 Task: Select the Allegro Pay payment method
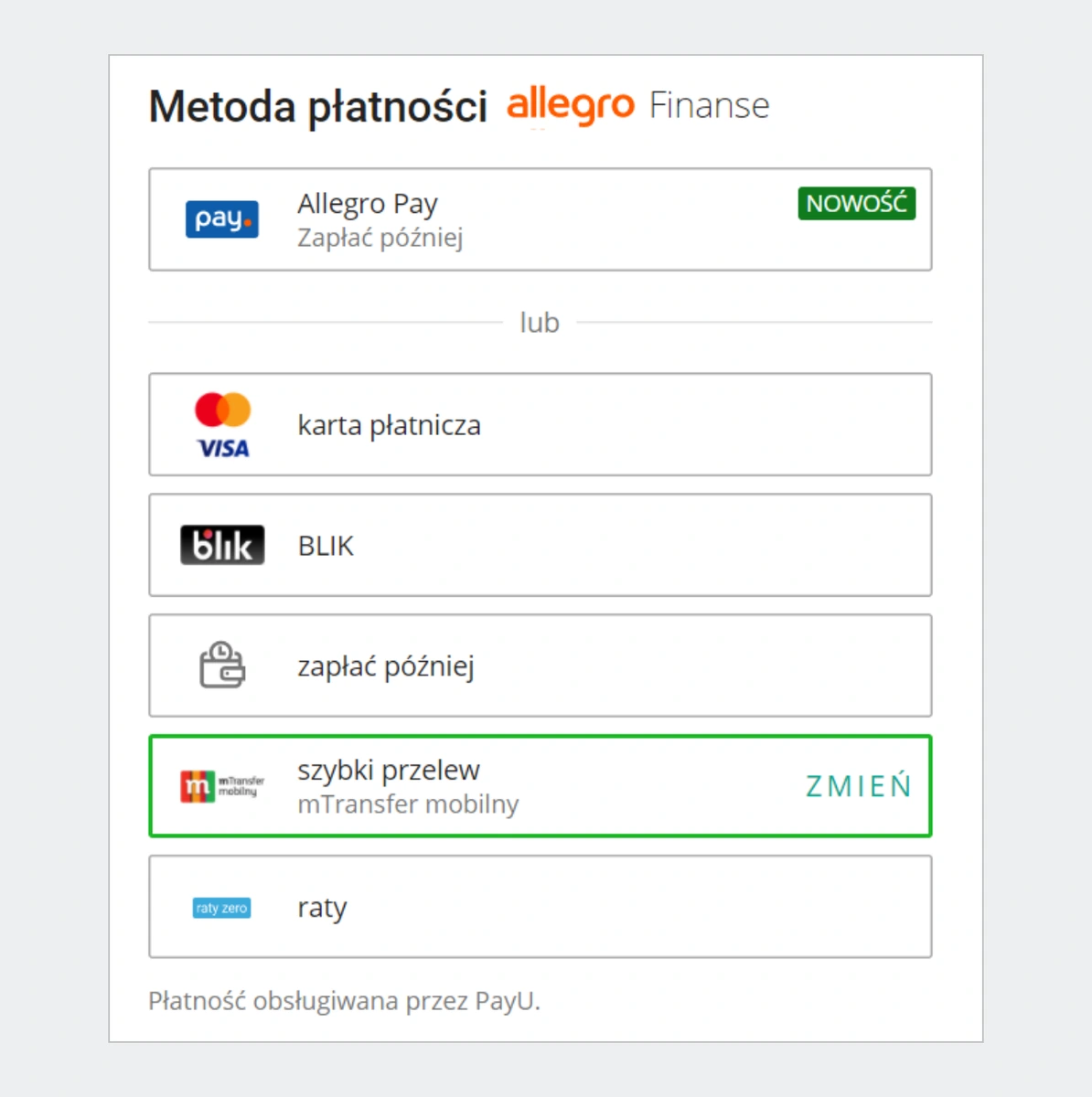tap(540, 219)
